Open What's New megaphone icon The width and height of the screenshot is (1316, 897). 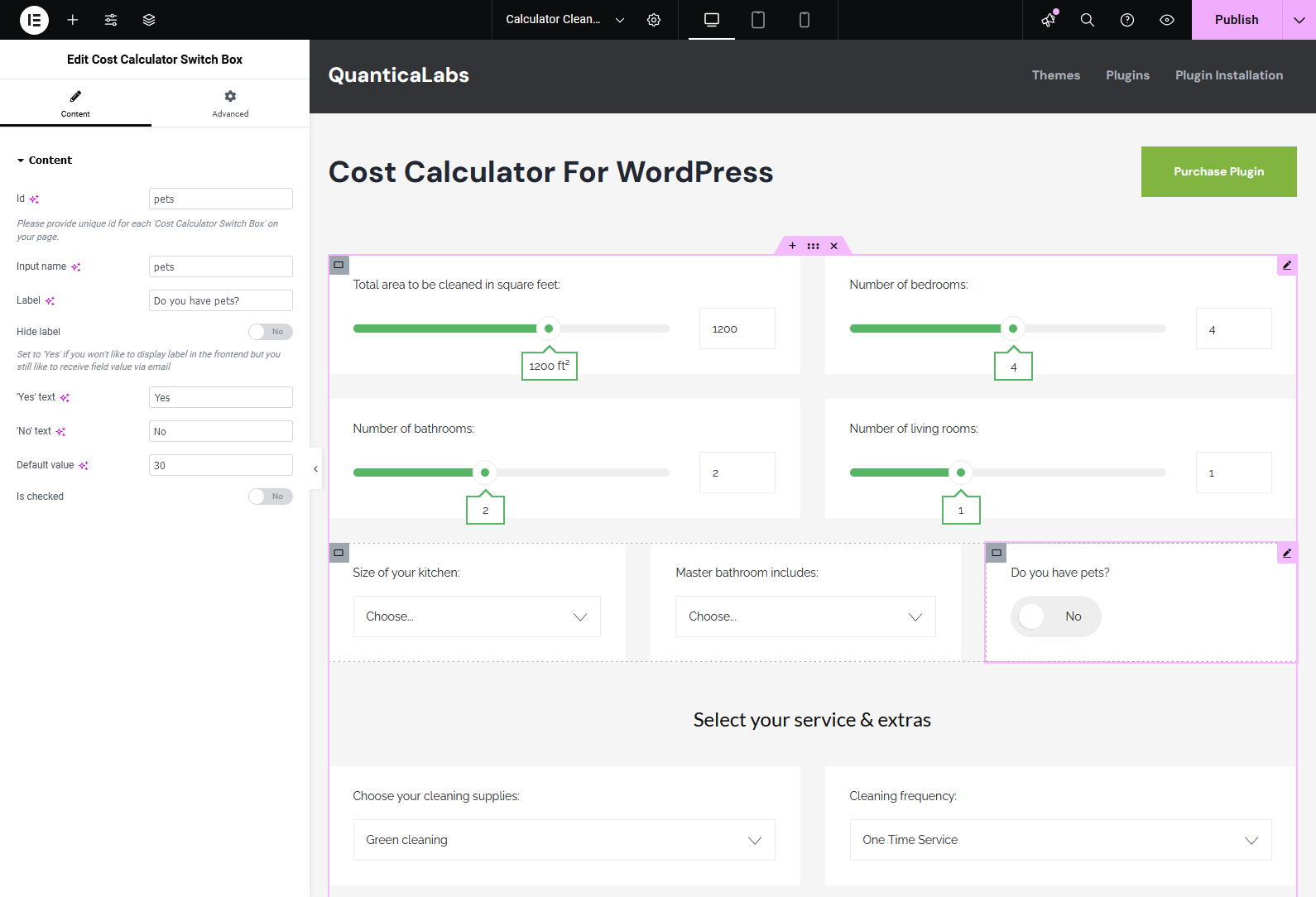point(1049,20)
